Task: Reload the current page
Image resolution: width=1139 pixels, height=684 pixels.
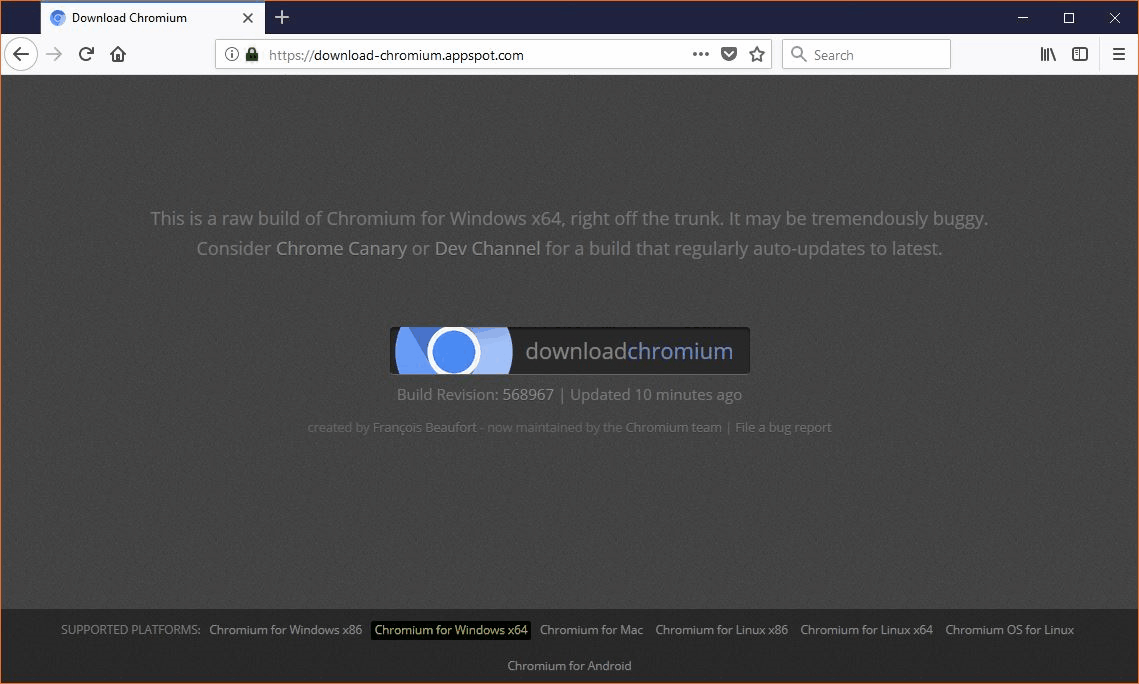Action: click(86, 55)
